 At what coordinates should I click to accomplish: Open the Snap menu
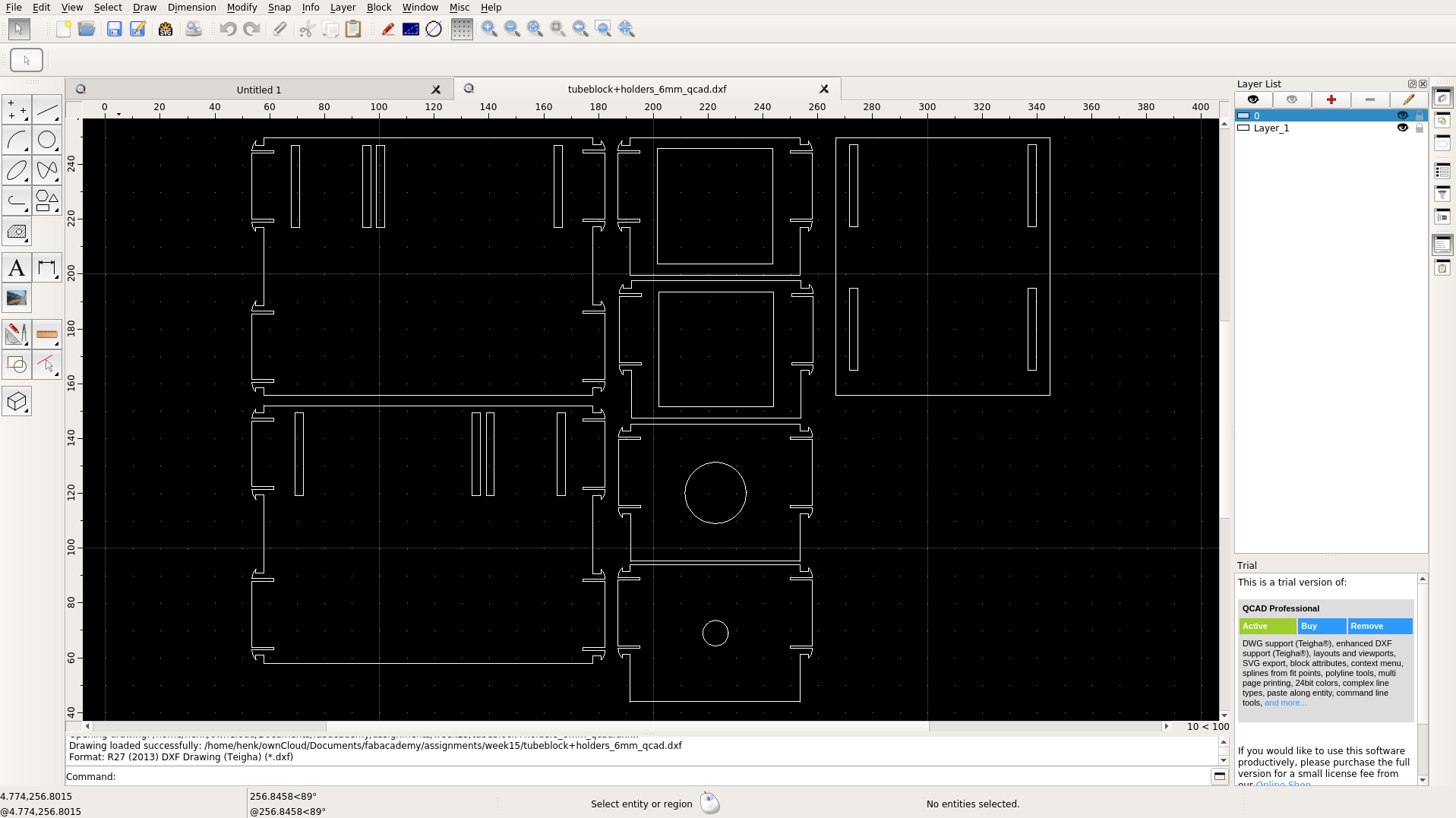[279, 7]
